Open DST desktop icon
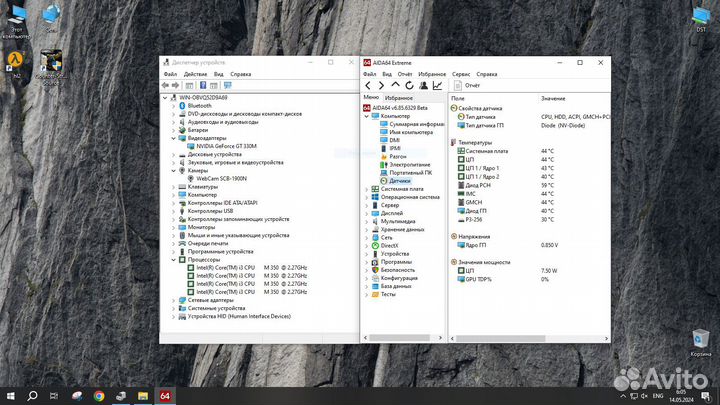This screenshot has height=405, width=720. [x=701, y=19]
